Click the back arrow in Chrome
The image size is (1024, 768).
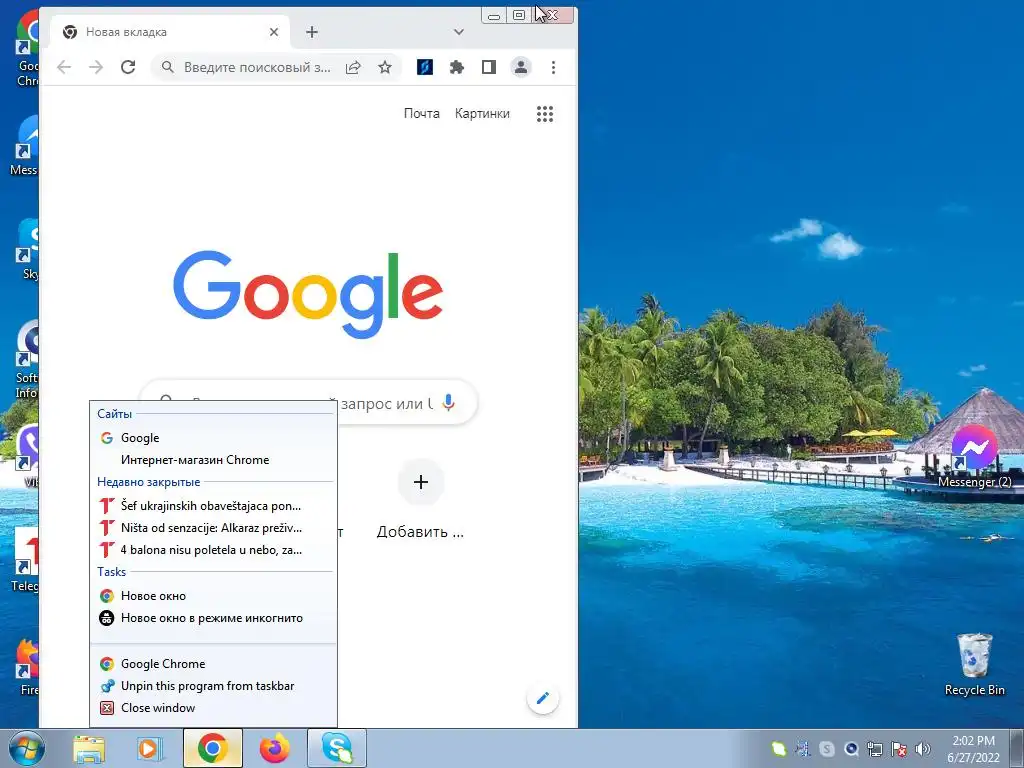pyautogui.click(x=63, y=67)
